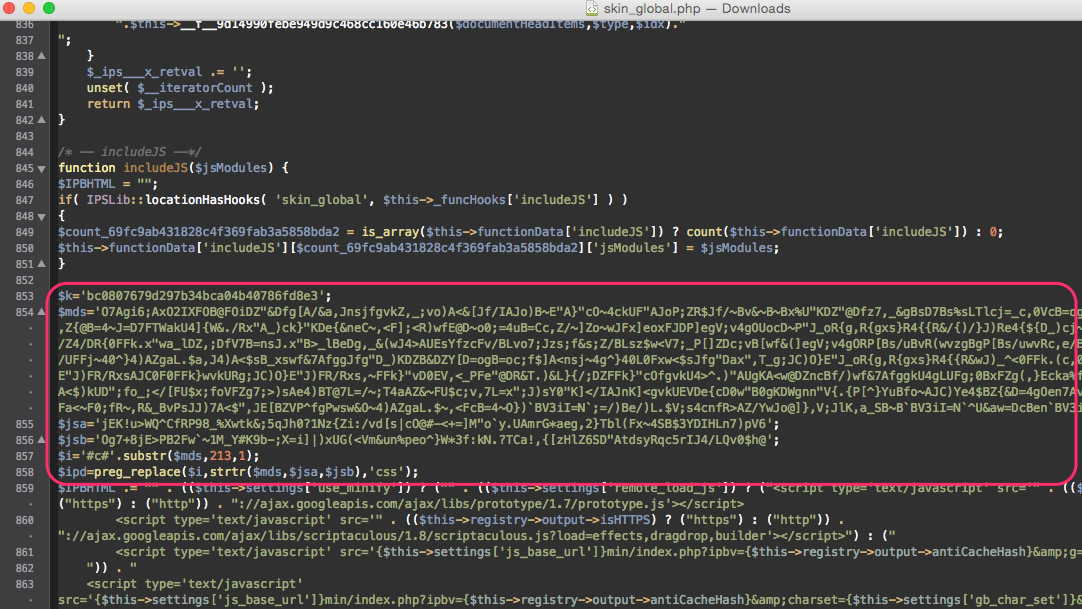Click the skin_global.php file icon in title bar
Viewport: 1082px width, 609px height.
coord(591,8)
